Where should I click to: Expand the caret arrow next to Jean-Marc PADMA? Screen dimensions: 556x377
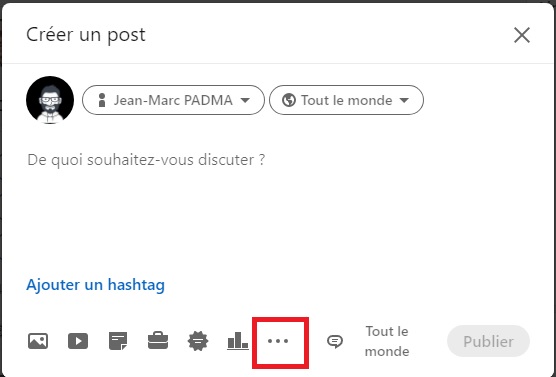pyautogui.click(x=245, y=100)
